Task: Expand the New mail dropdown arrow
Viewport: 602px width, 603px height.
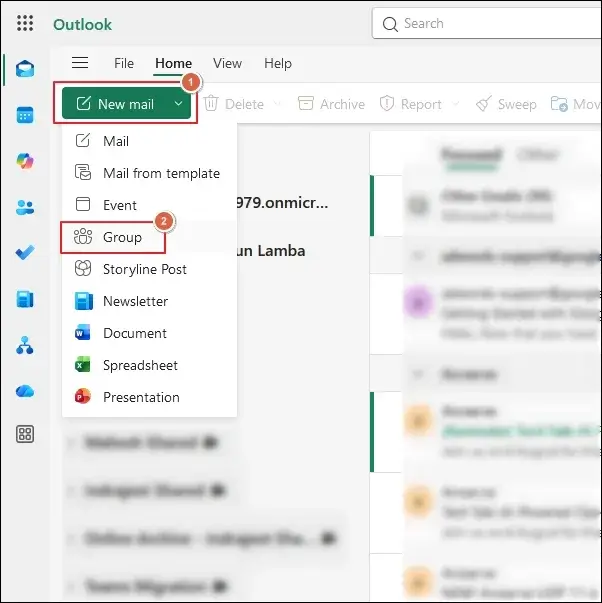Action: pyautogui.click(x=178, y=104)
